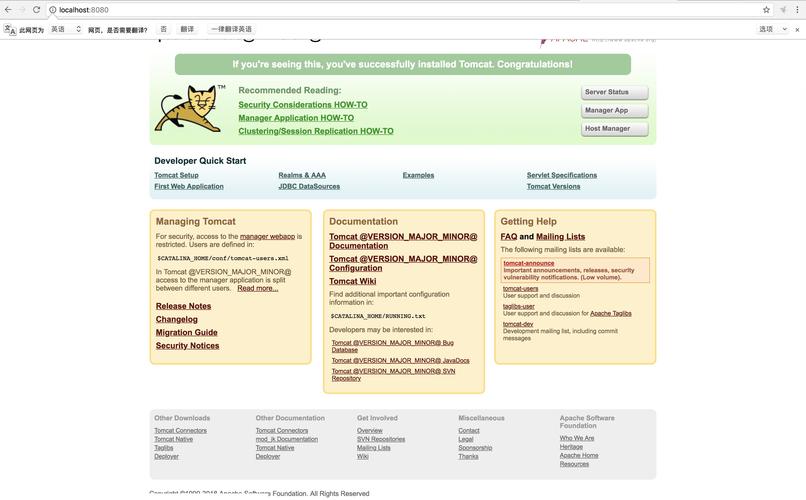Screen dimensions: 806x500
Task: Open the page language dropdown showing 英语
Action: tap(66, 29)
